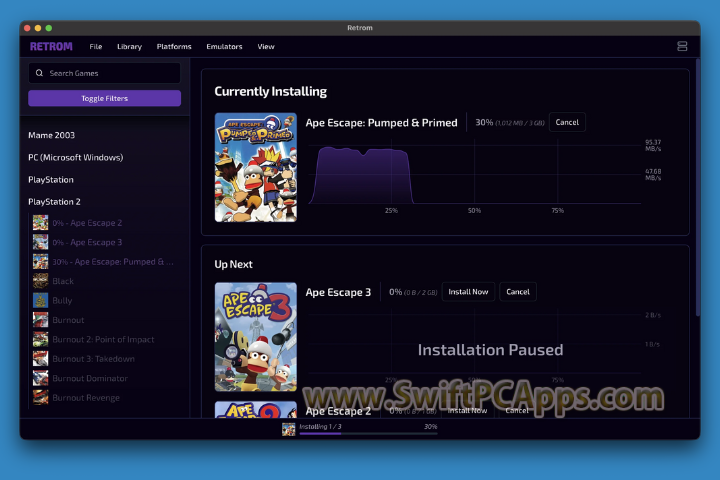Select Burnout 2: Point of Impact
The height and width of the screenshot is (480, 720).
tap(103, 339)
